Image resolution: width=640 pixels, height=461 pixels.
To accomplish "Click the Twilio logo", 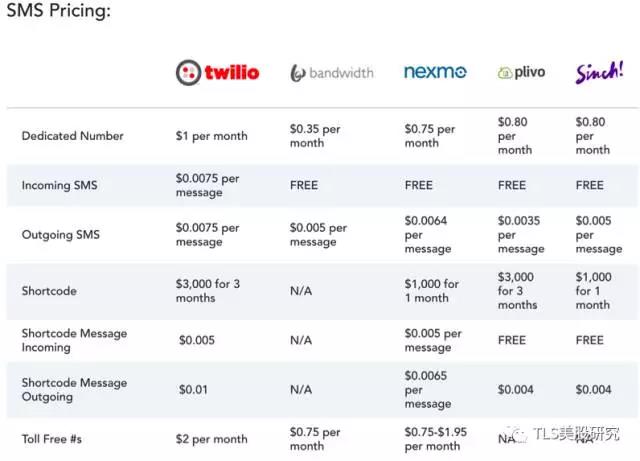I will pos(217,72).
